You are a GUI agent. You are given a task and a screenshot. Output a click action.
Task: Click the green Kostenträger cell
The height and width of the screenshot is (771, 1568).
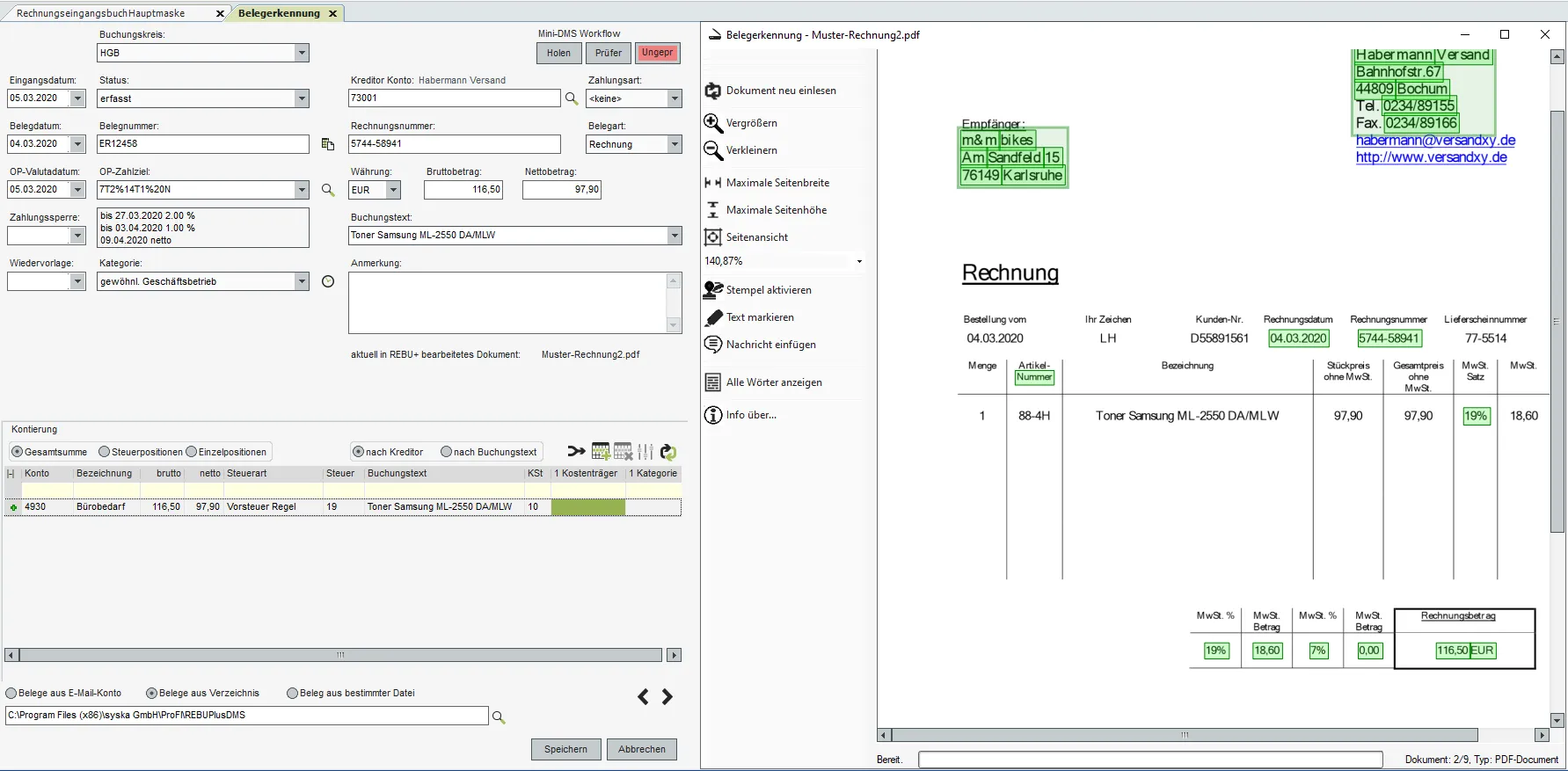587,507
